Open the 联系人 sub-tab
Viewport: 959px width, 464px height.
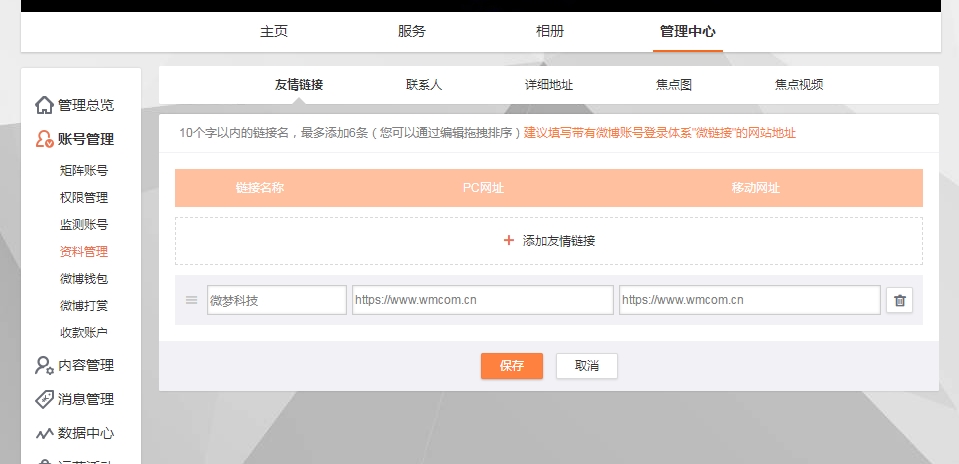(424, 85)
